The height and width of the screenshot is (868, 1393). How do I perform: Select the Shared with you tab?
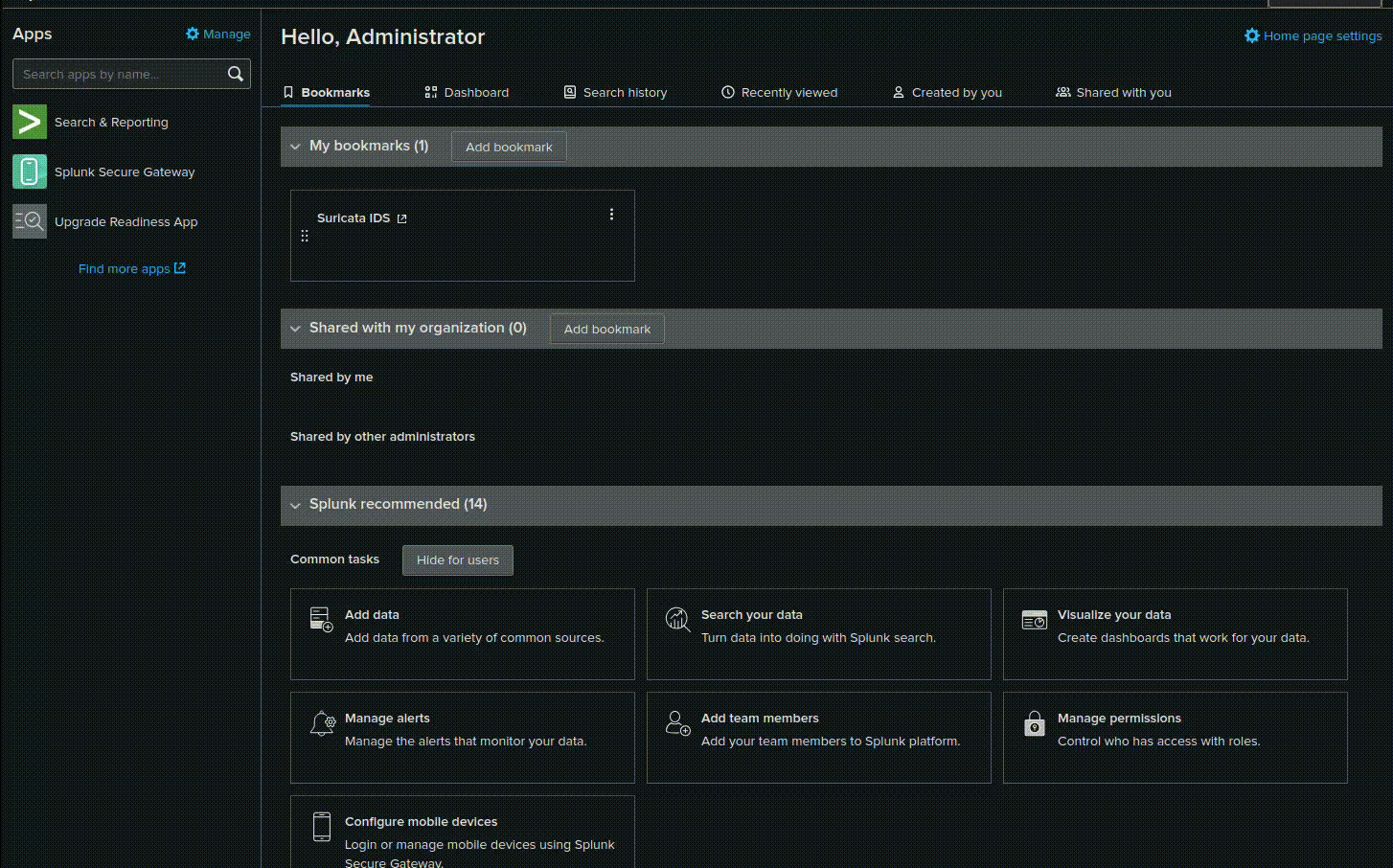tap(1113, 92)
